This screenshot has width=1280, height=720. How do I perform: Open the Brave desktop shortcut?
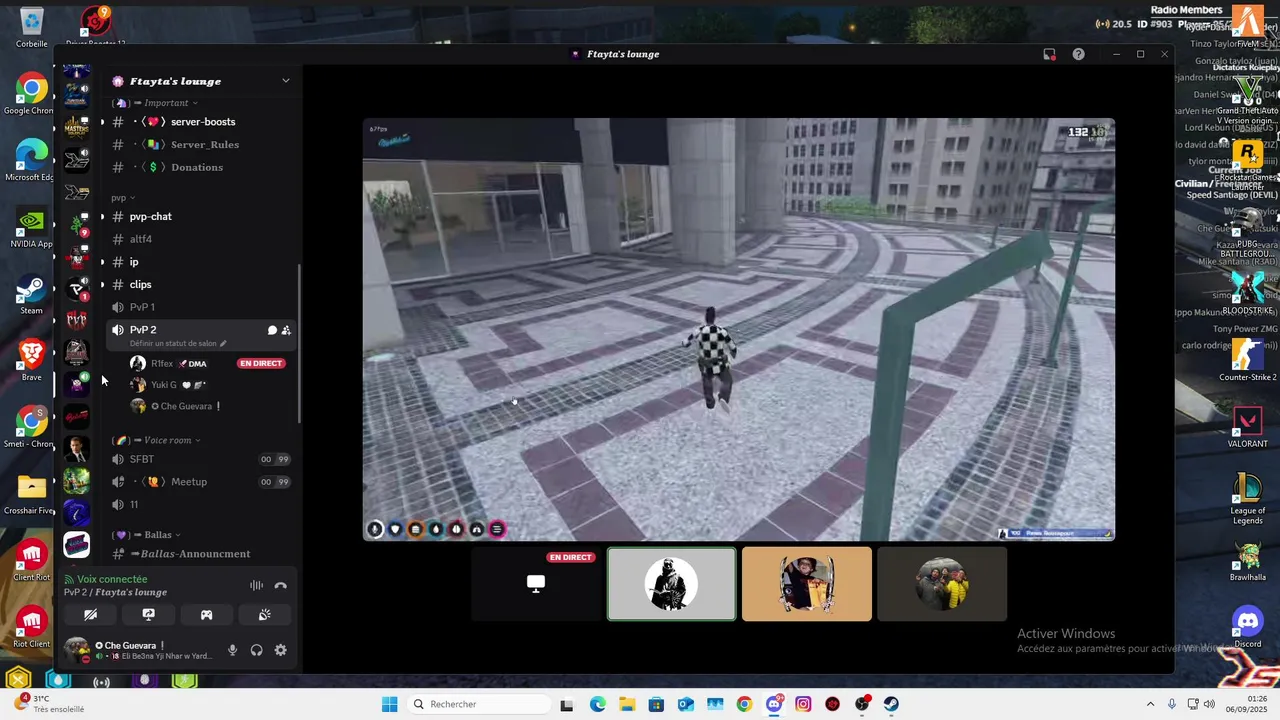pos(31,361)
